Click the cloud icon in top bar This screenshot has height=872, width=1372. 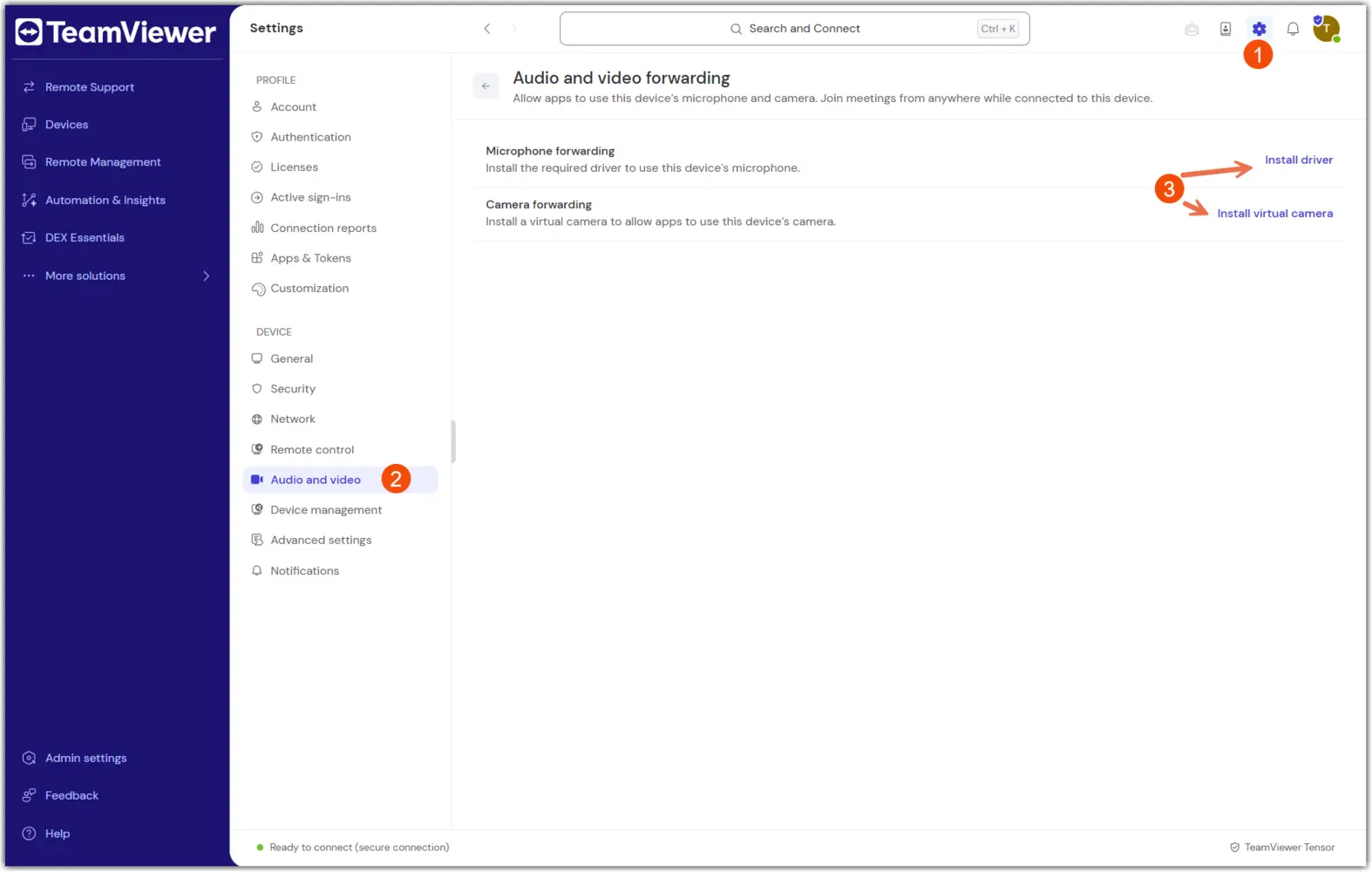click(x=1192, y=30)
